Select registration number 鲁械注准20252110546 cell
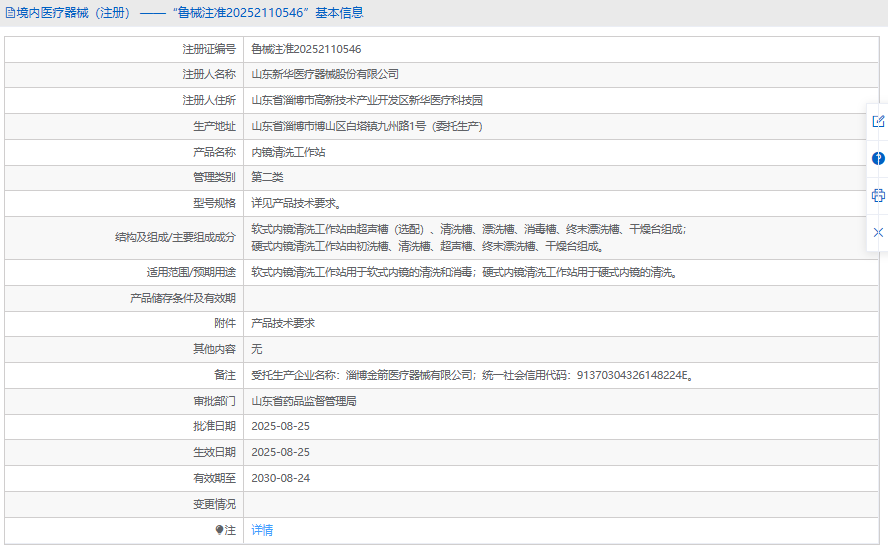The height and width of the screenshot is (551, 888). click(306, 49)
